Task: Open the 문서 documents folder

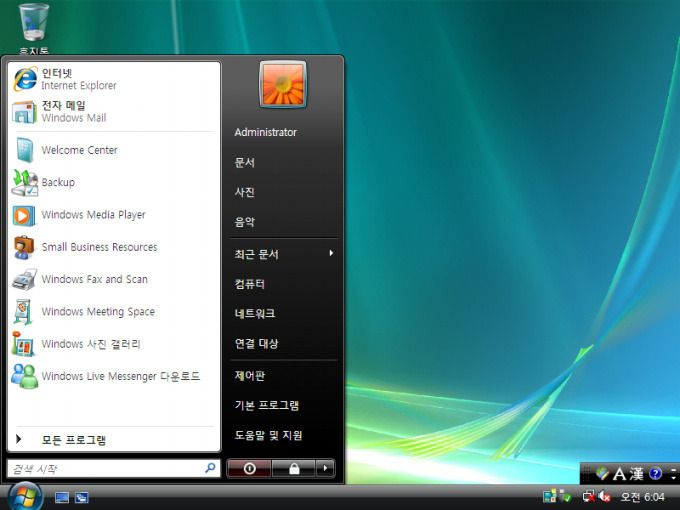Action: [245, 163]
